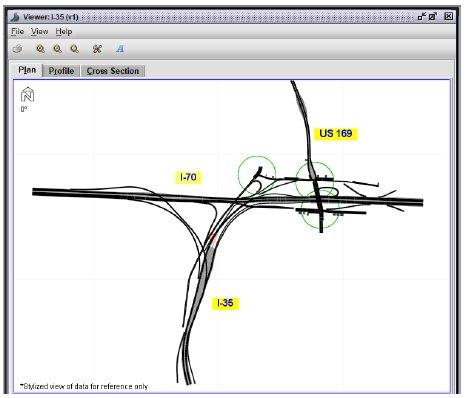The image size is (465, 398).
Task: Click the shrink window icon in title bar
Action: [422, 16]
